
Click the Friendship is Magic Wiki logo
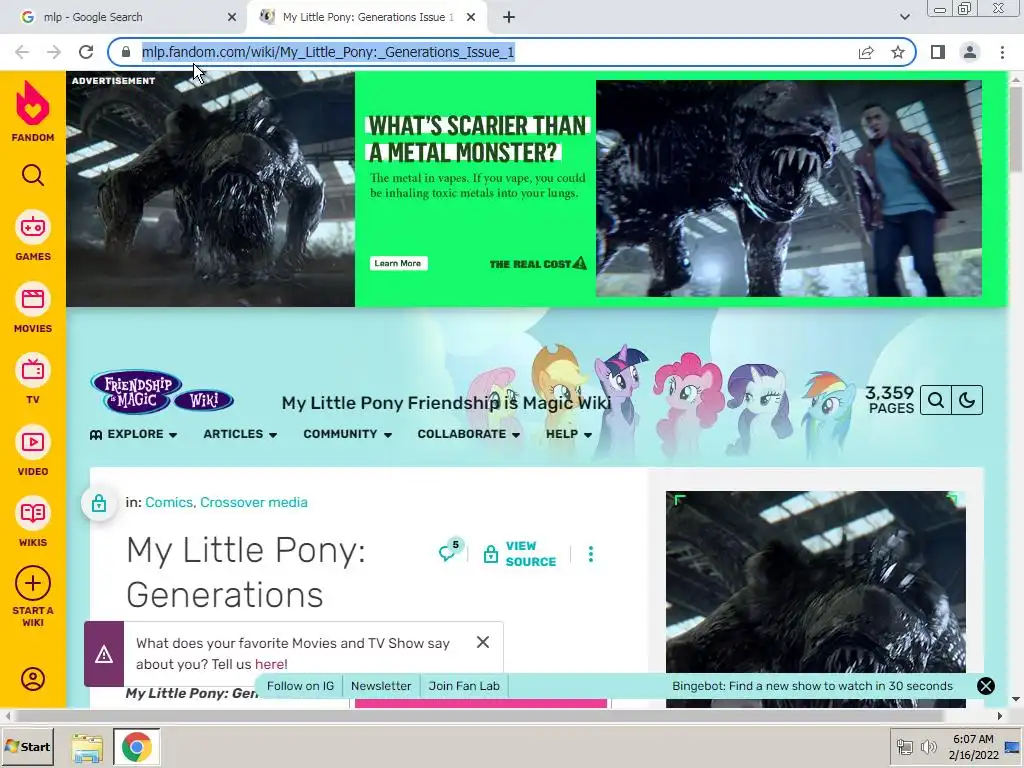click(162, 392)
